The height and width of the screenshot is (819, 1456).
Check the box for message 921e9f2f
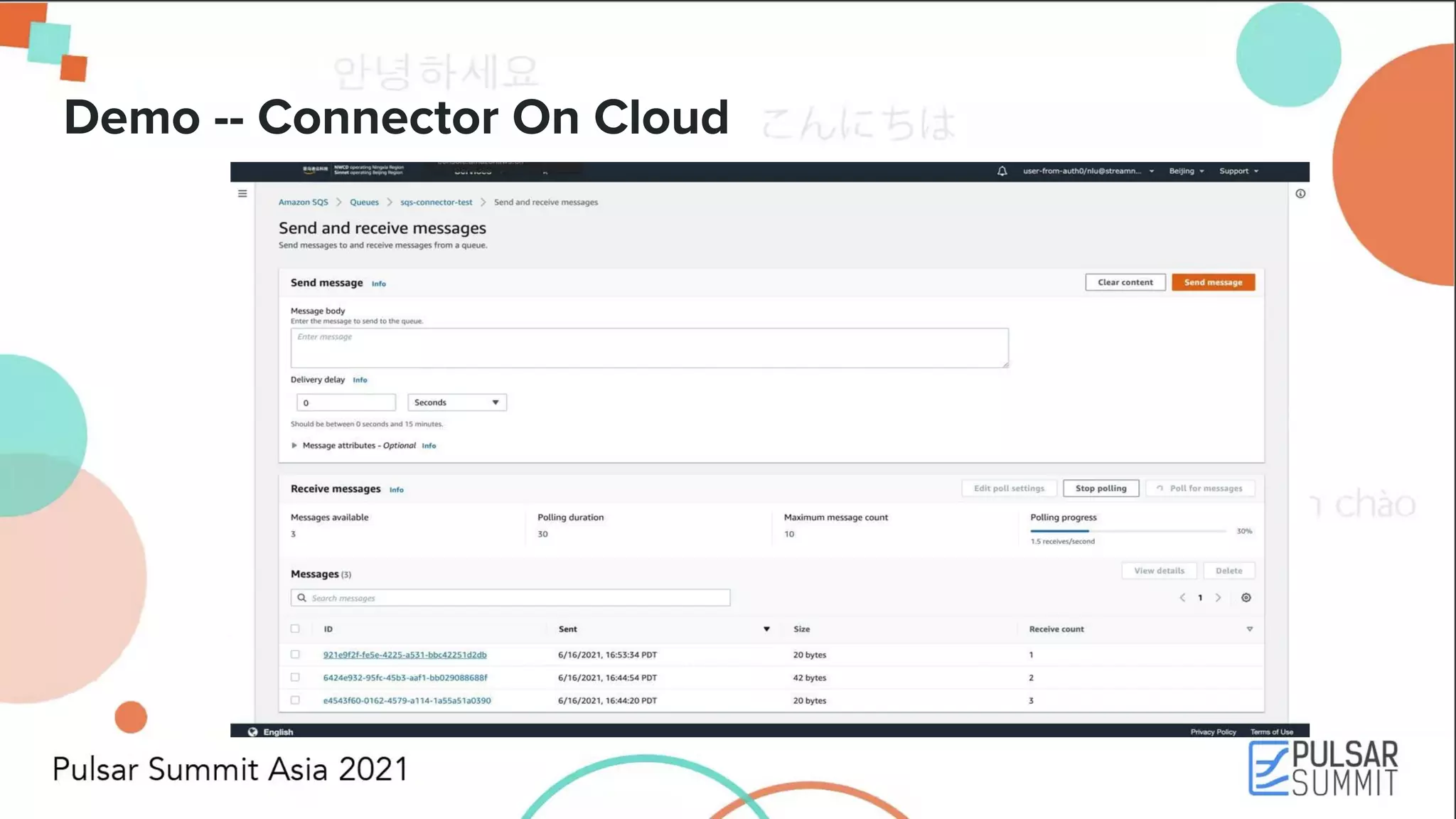[x=295, y=654]
